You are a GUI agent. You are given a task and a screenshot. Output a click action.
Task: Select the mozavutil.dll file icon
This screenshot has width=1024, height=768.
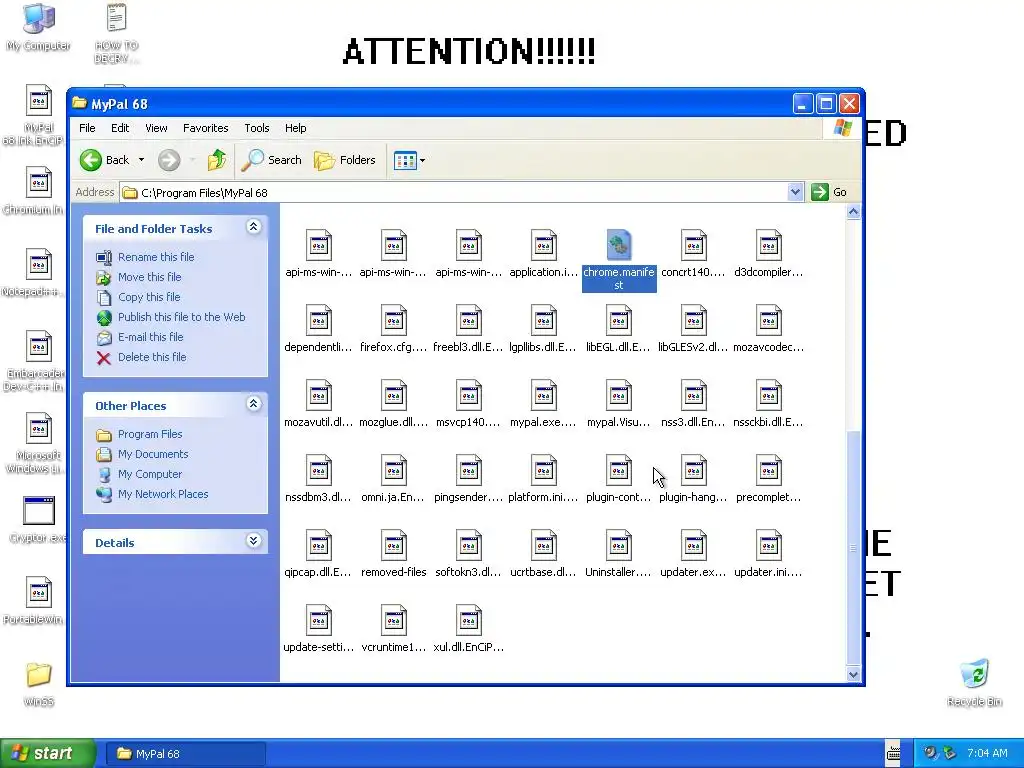pyautogui.click(x=319, y=395)
